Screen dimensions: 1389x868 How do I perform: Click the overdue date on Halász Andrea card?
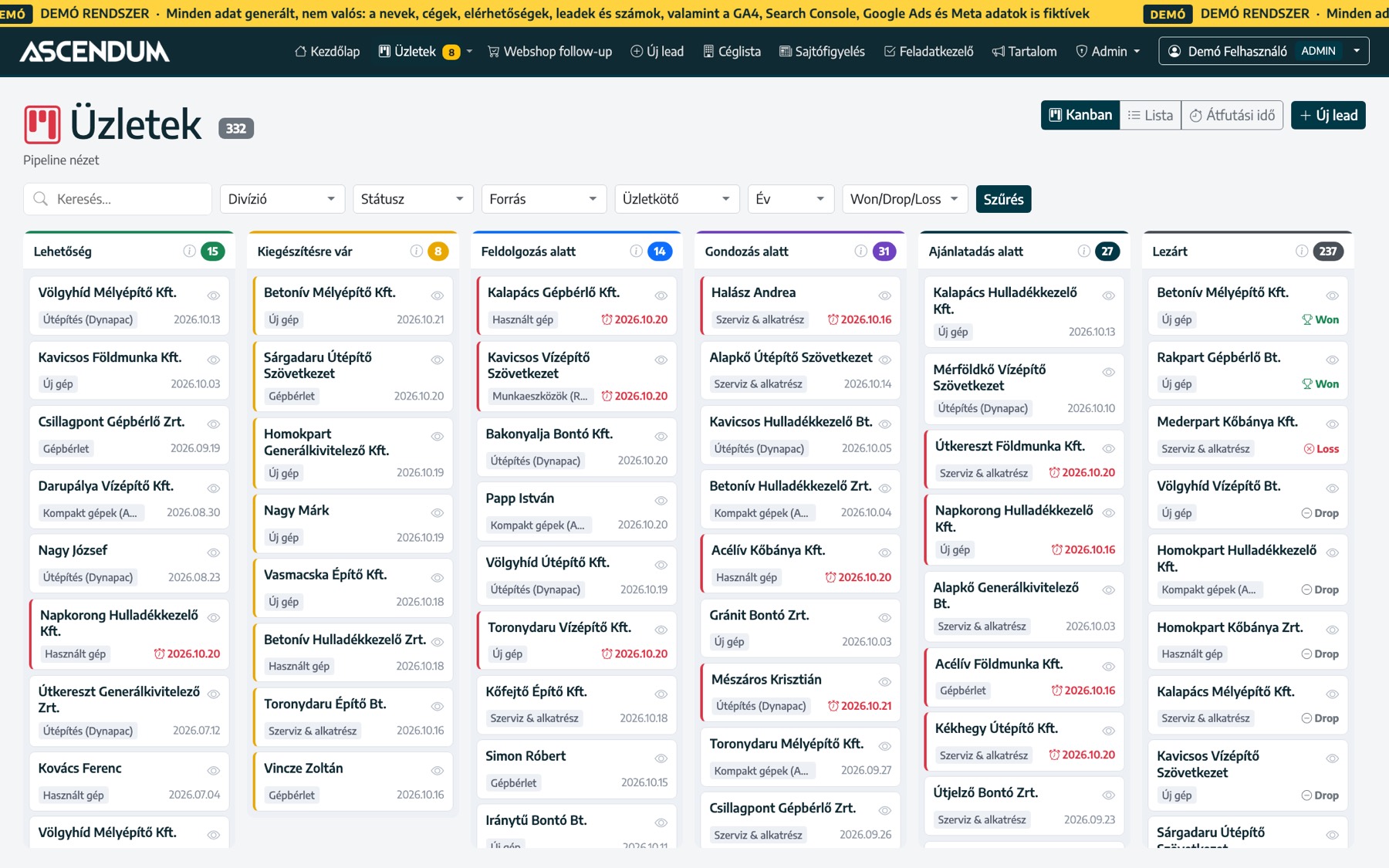pyautogui.click(x=860, y=319)
